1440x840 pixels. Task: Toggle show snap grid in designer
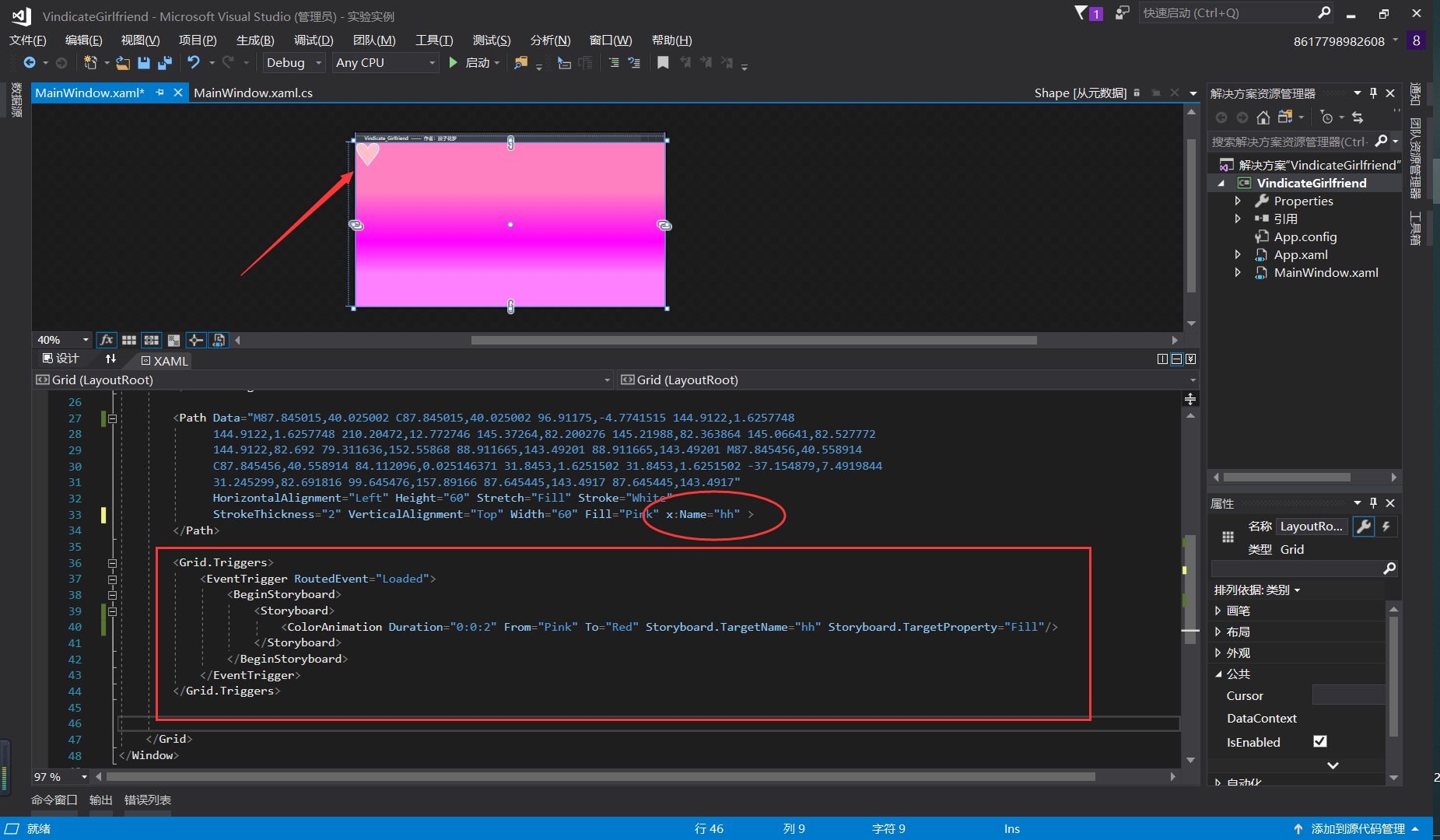(129, 340)
